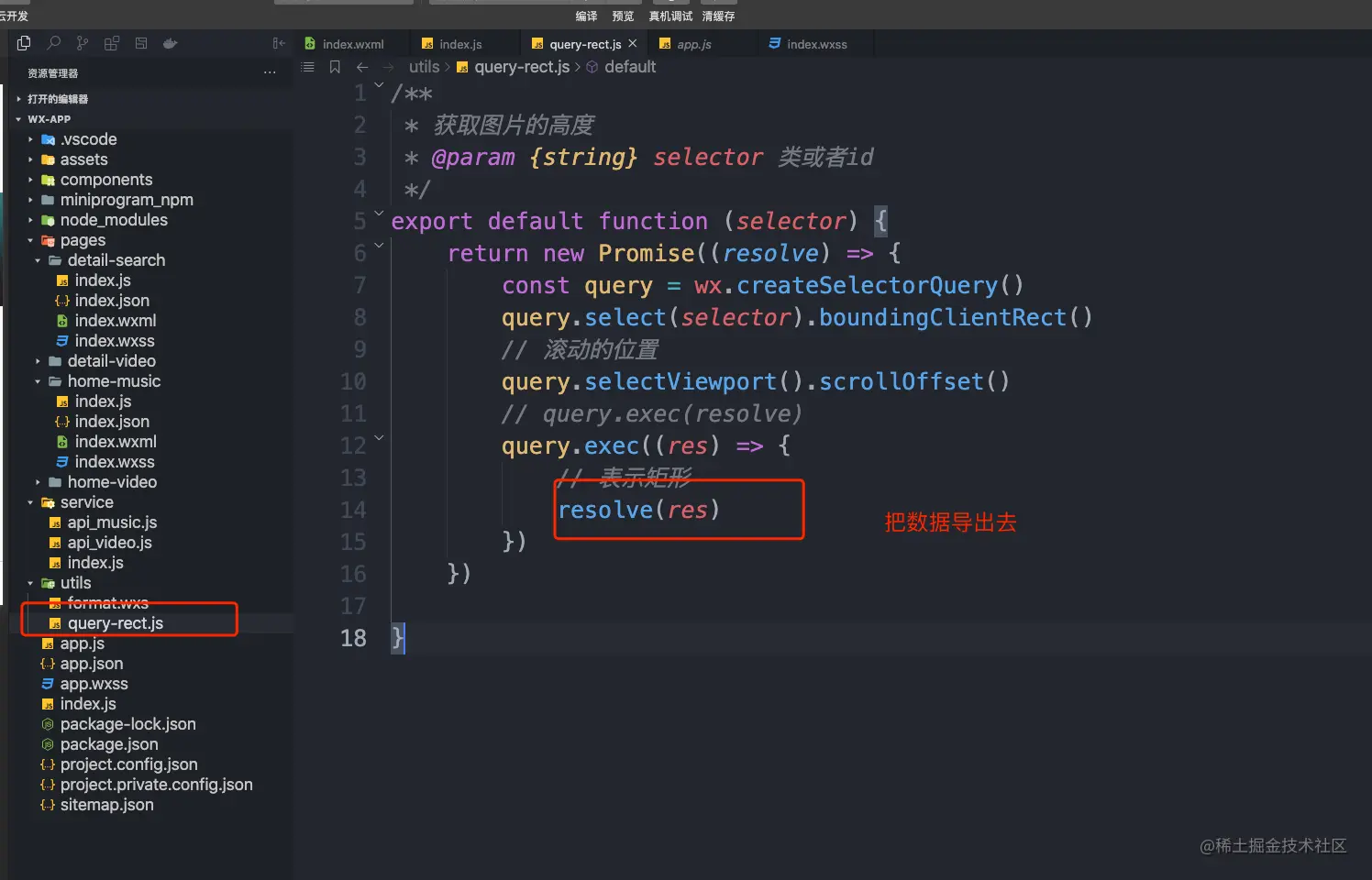Click the query-rect.js breadcrumb segment

click(522, 67)
